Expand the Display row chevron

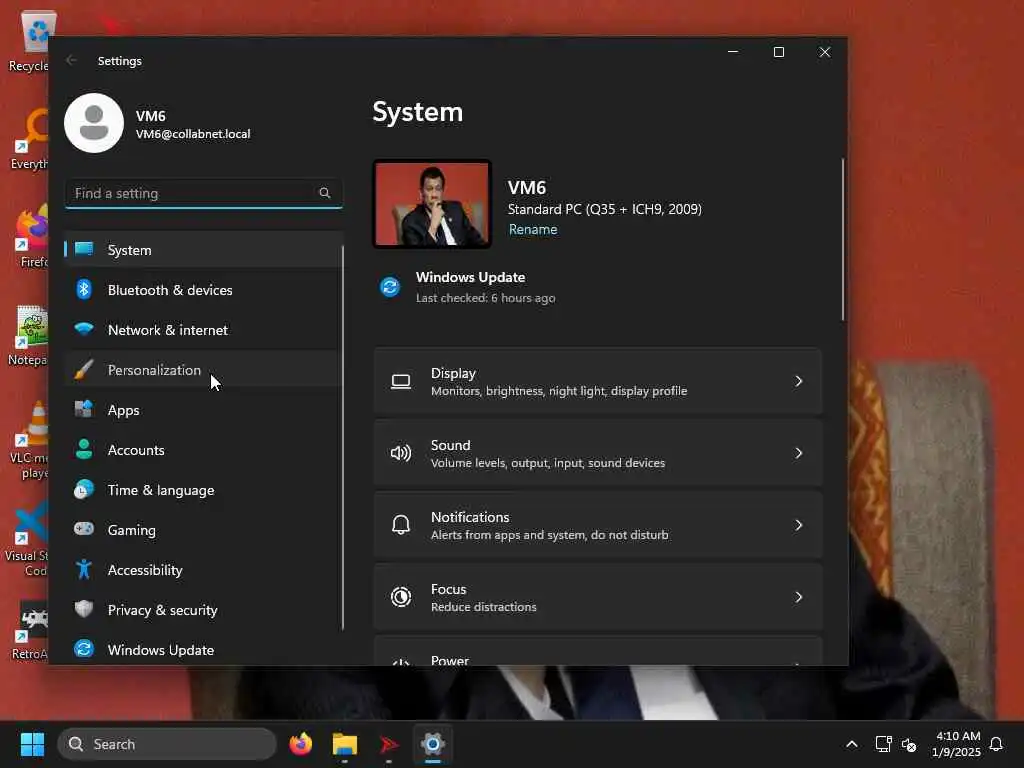point(799,381)
